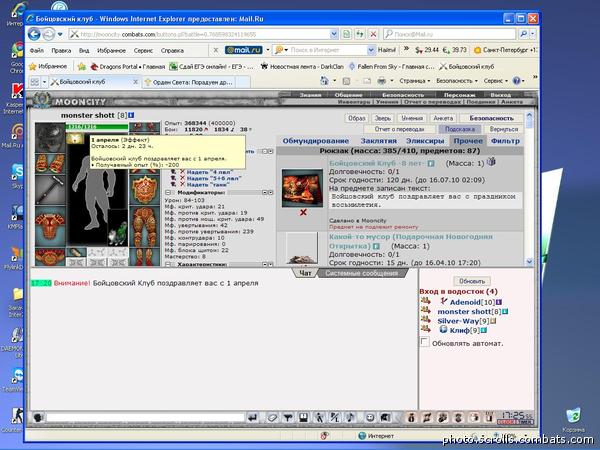Viewport: 600px width, 450px height.
Task: Click the compatibility view icon beside address bar
Action: (346, 34)
